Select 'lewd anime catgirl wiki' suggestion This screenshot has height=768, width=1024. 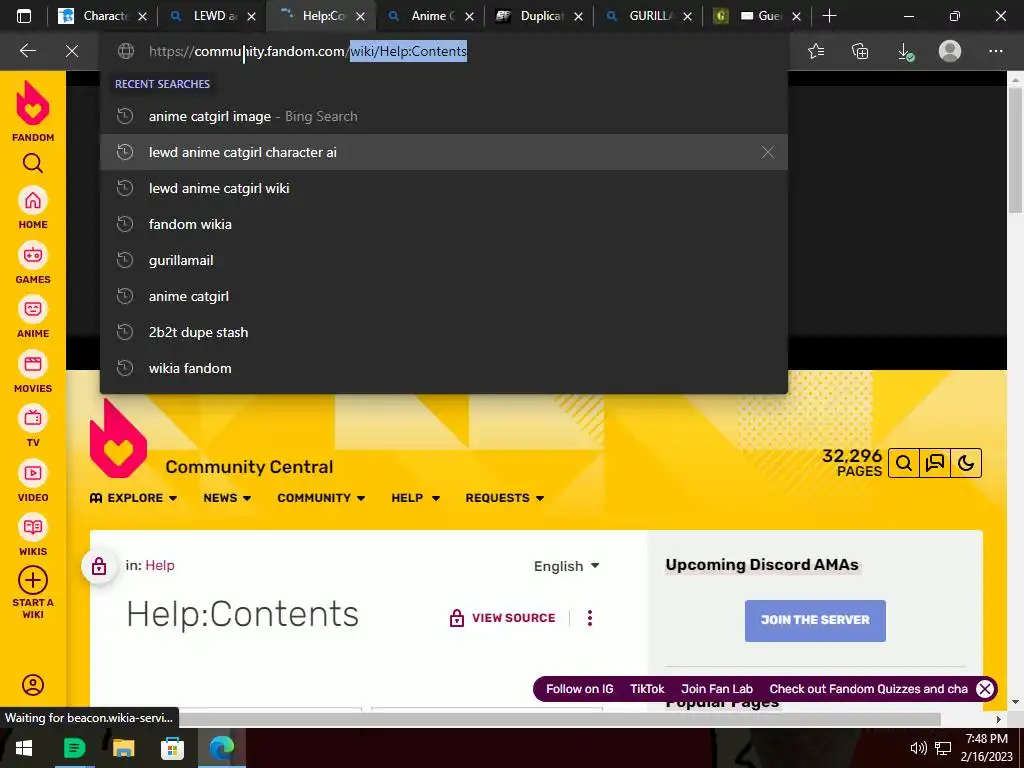tap(443, 188)
